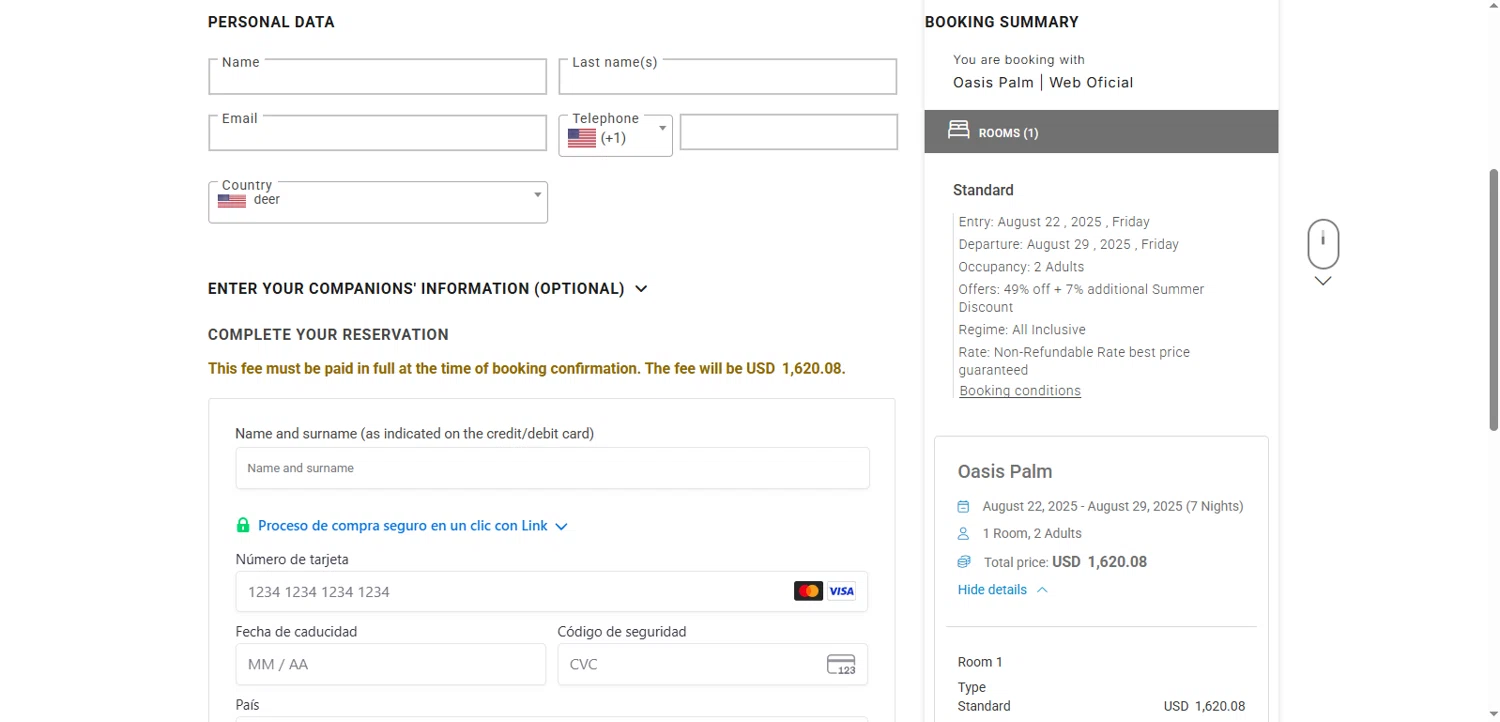Expand the companions' information section
The width and height of the screenshot is (1500, 722).
coord(428,289)
